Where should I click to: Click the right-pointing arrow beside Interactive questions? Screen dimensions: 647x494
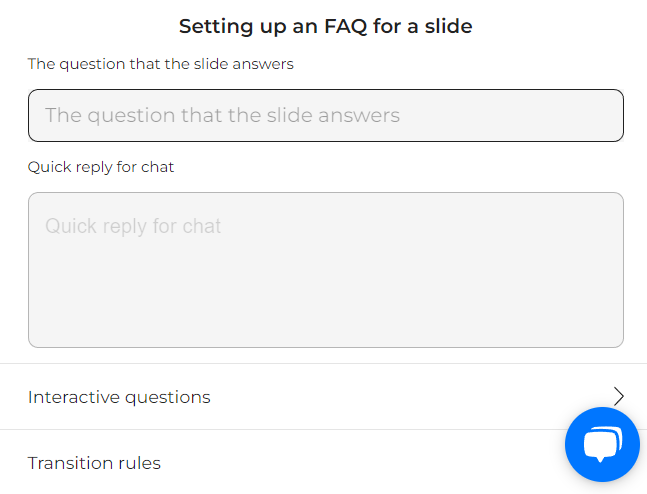tap(619, 396)
